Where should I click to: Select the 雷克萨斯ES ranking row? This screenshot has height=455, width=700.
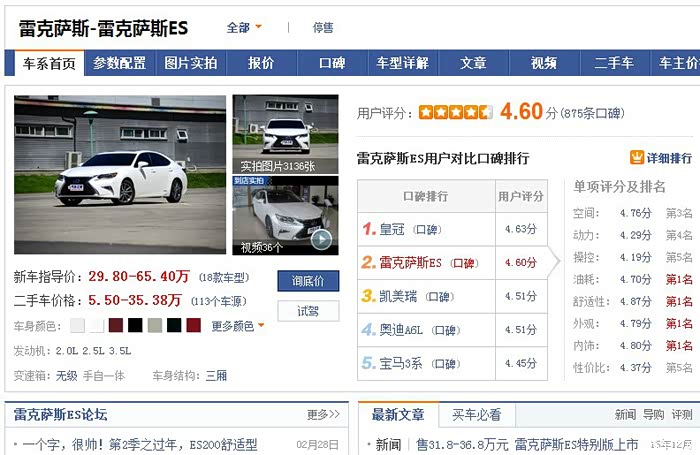point(452,263)
